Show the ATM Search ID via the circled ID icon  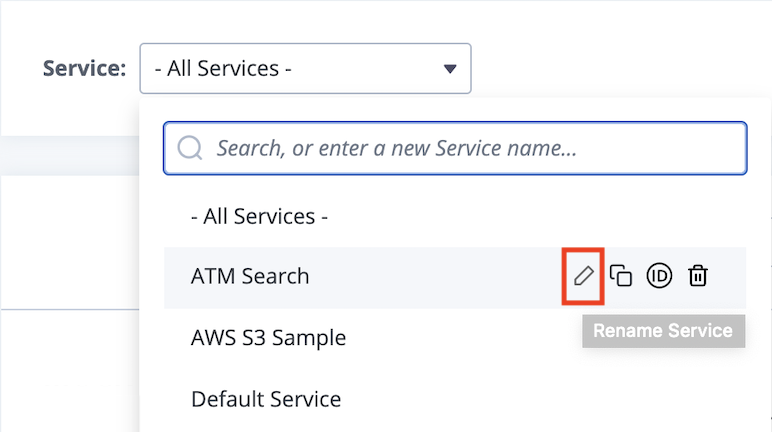[x=659, y=276]
